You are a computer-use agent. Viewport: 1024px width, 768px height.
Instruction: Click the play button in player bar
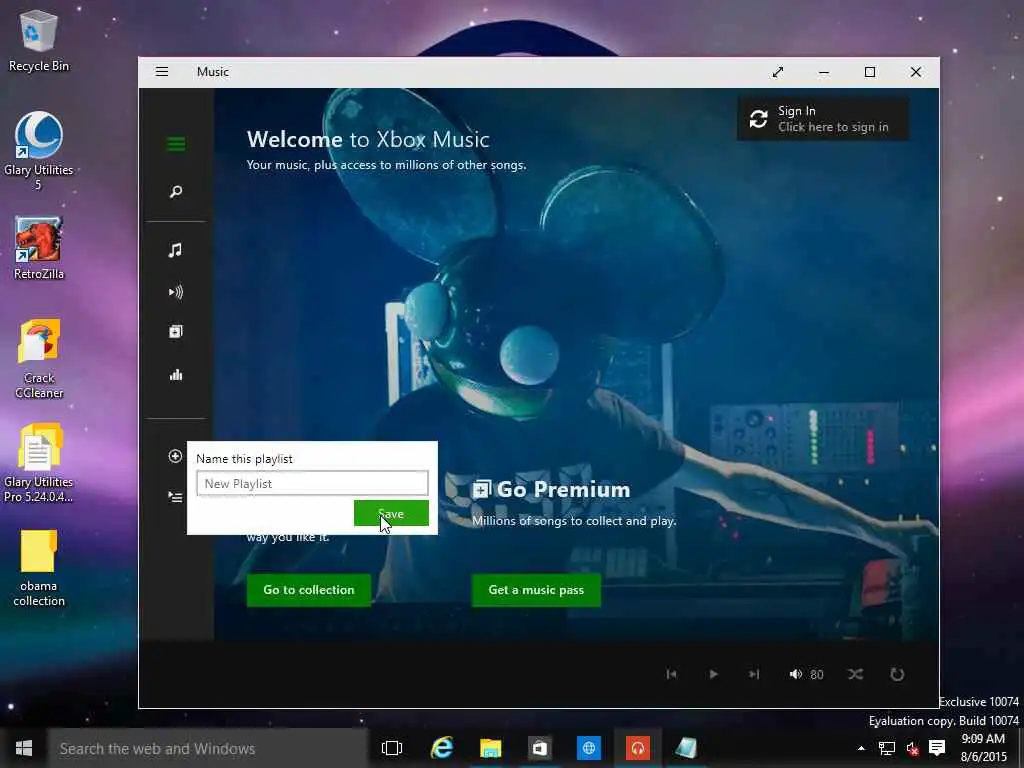coord(713,674)
